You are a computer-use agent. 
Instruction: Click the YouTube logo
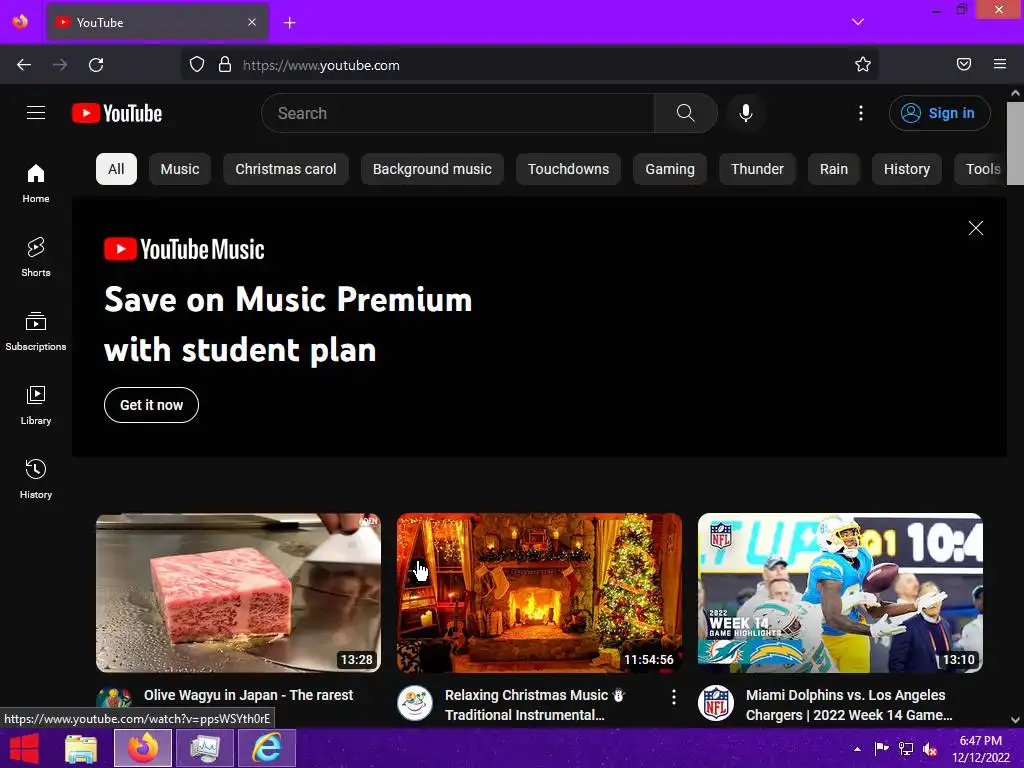tap(117, 113)
